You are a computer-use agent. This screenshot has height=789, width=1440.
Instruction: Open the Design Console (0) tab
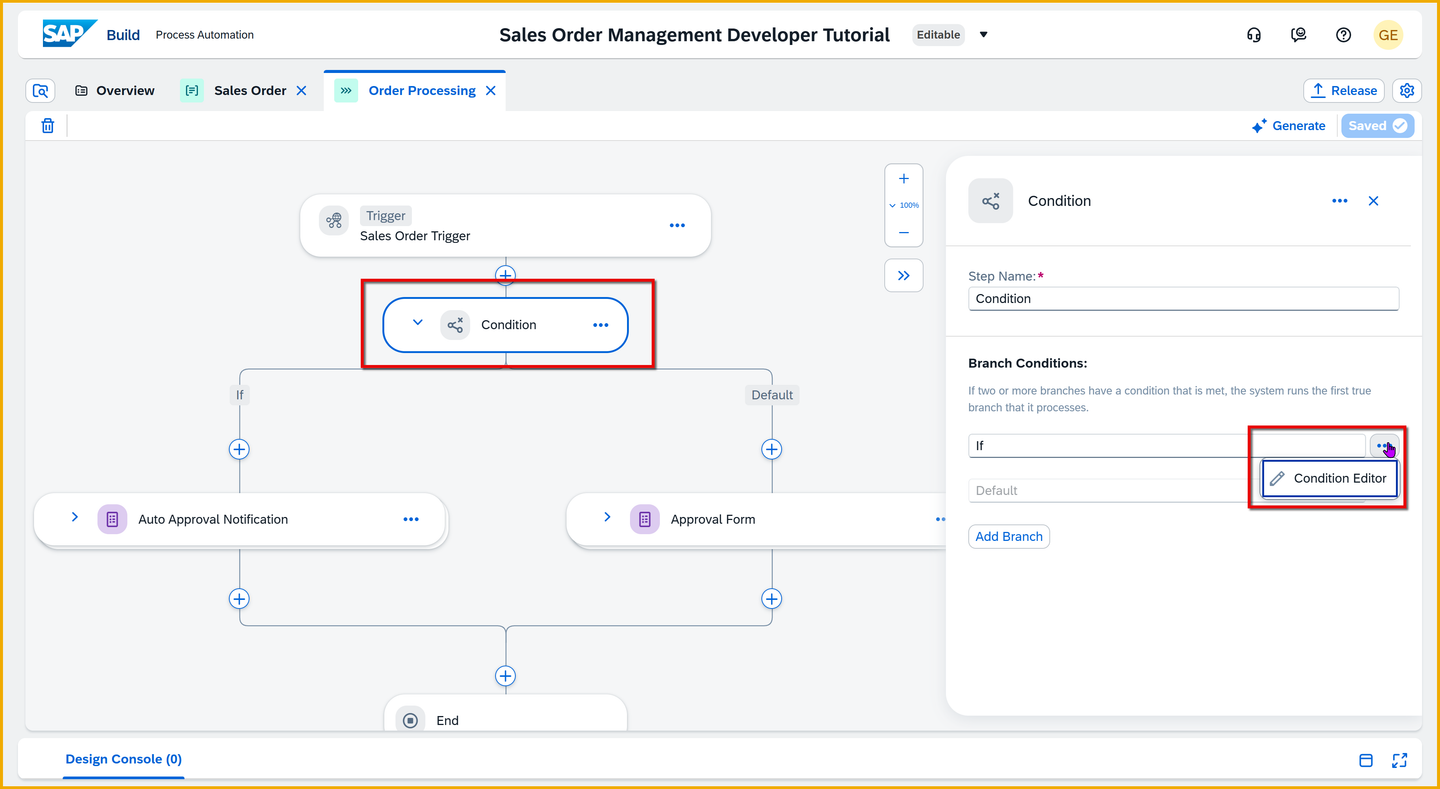pos(124,760)
